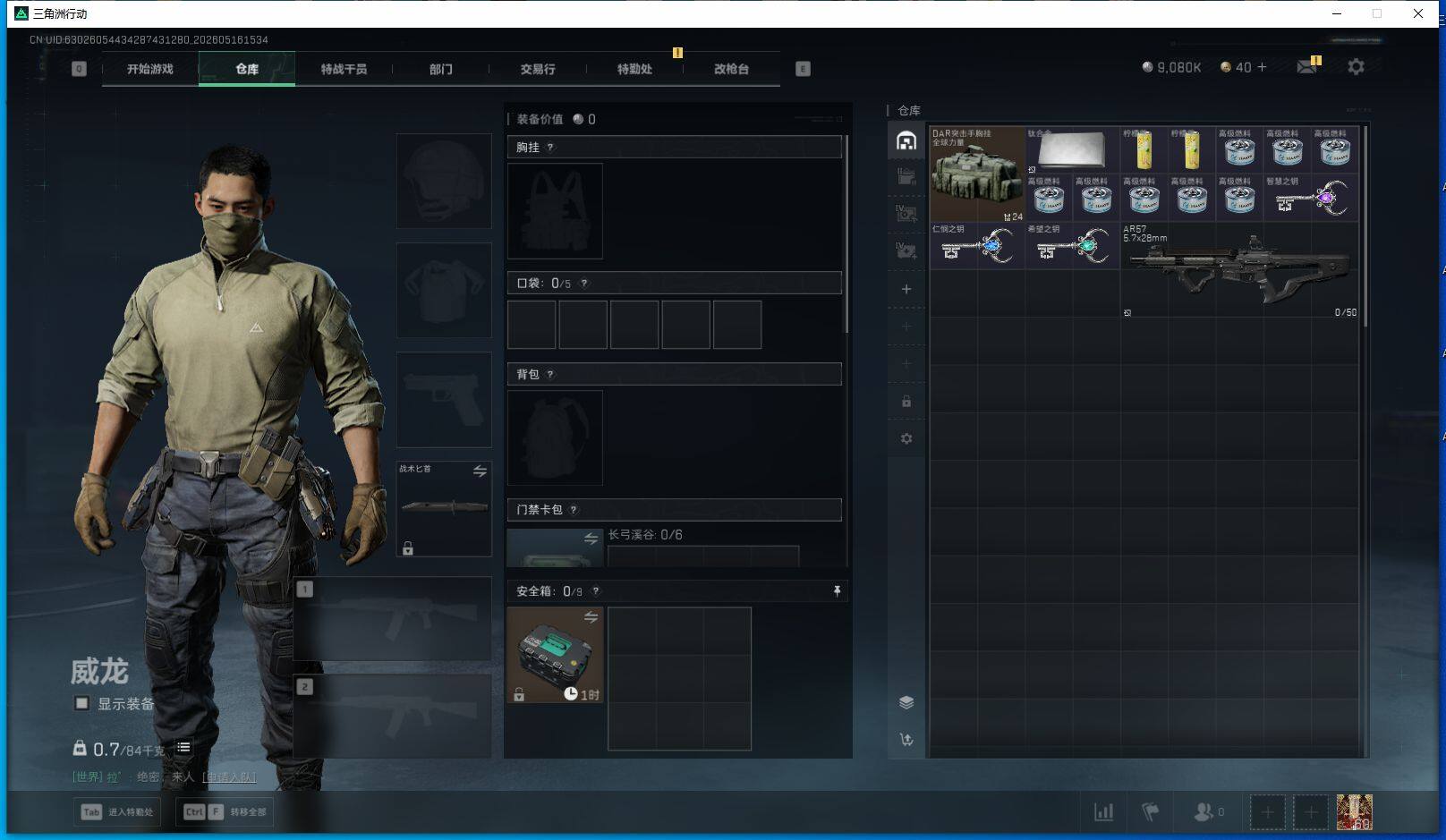Open warehouse sidebar gear settings icon
The height and width of the screenshot is (840, 1446).
tap(906, 439)
